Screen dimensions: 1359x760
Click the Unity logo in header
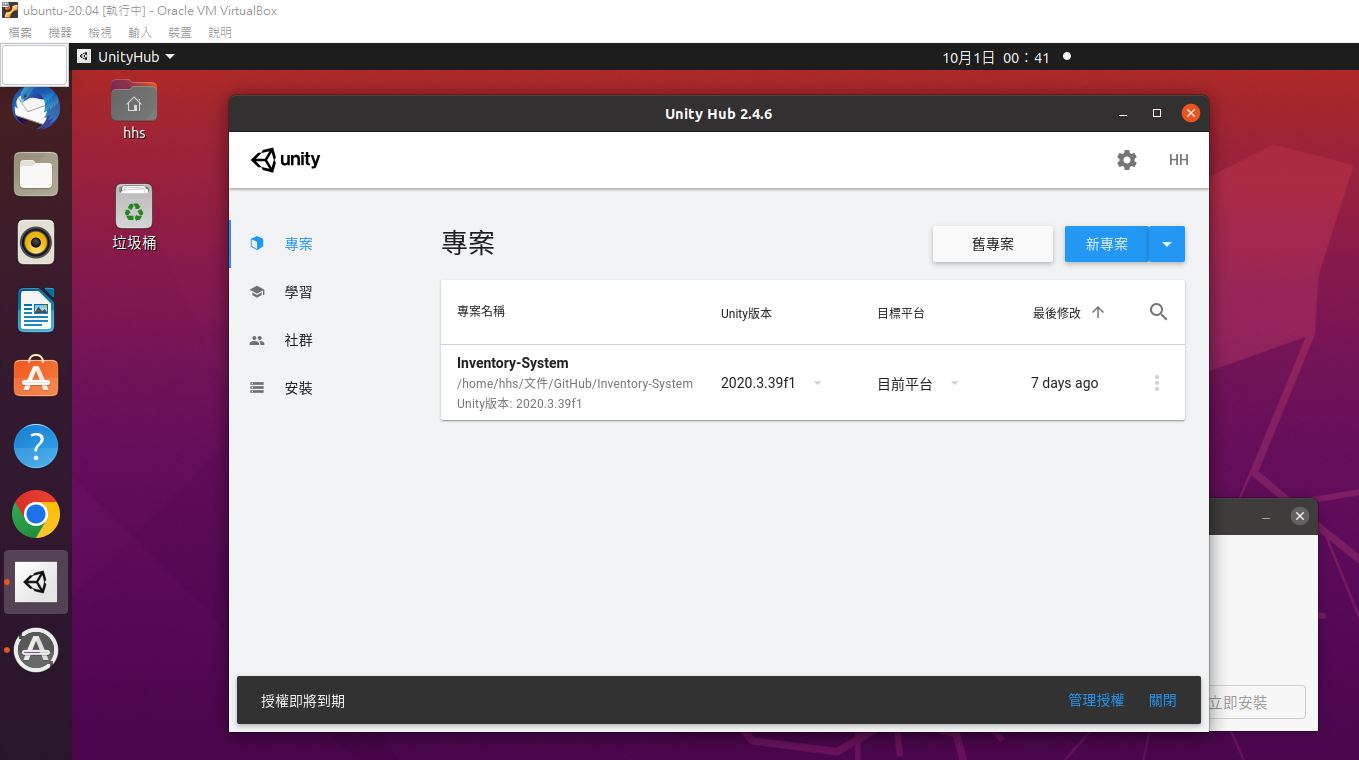(286, 160)
